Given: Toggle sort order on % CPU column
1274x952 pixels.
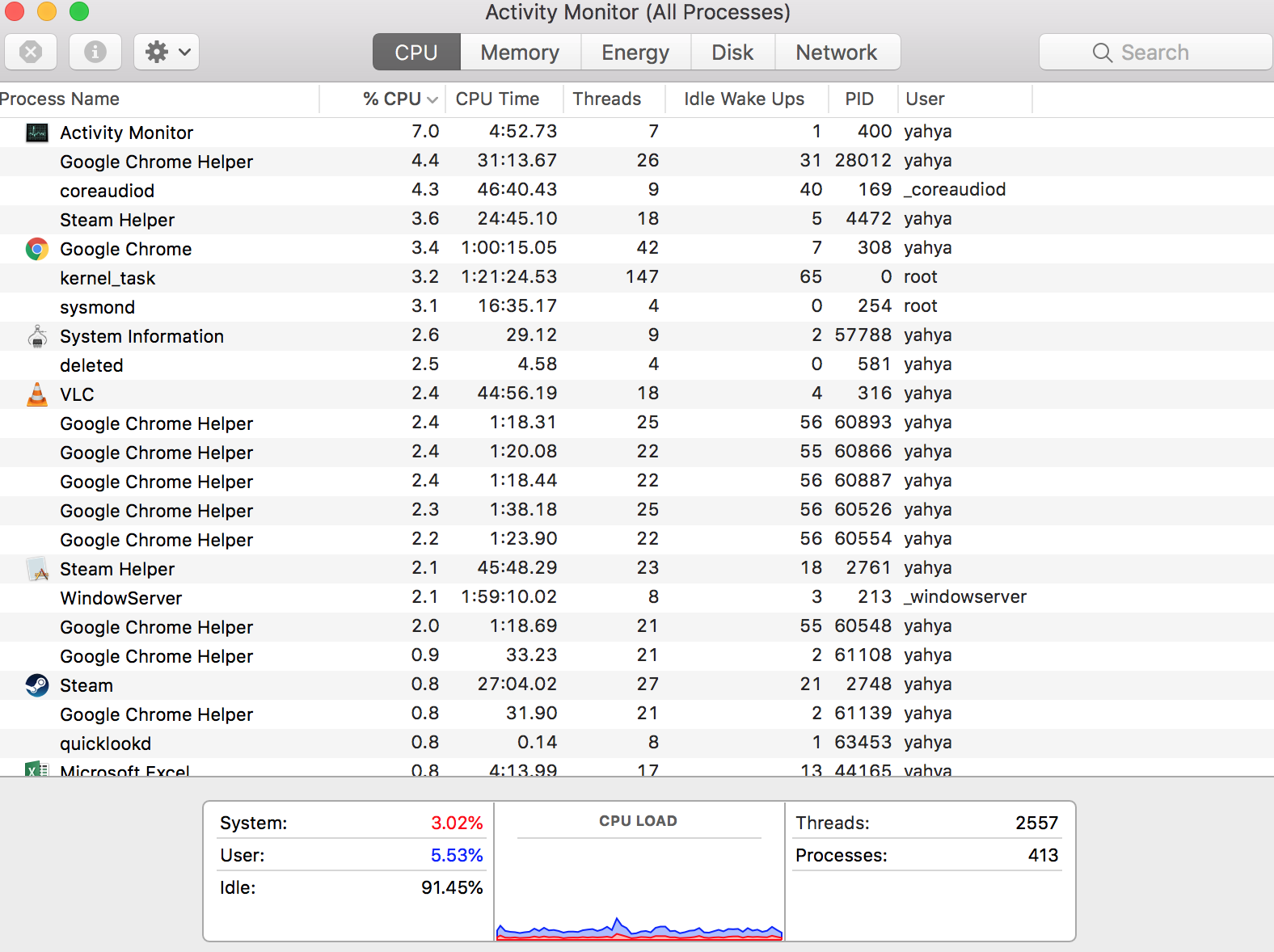Looking at the screenshot, I should click(x=384, y=99).
